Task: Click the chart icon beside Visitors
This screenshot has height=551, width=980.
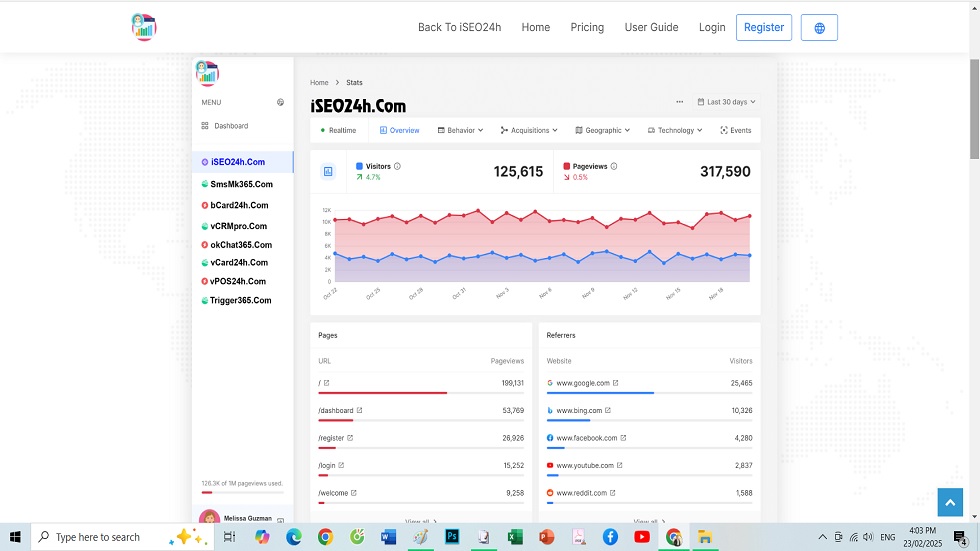Action: [x=328, y=172]
